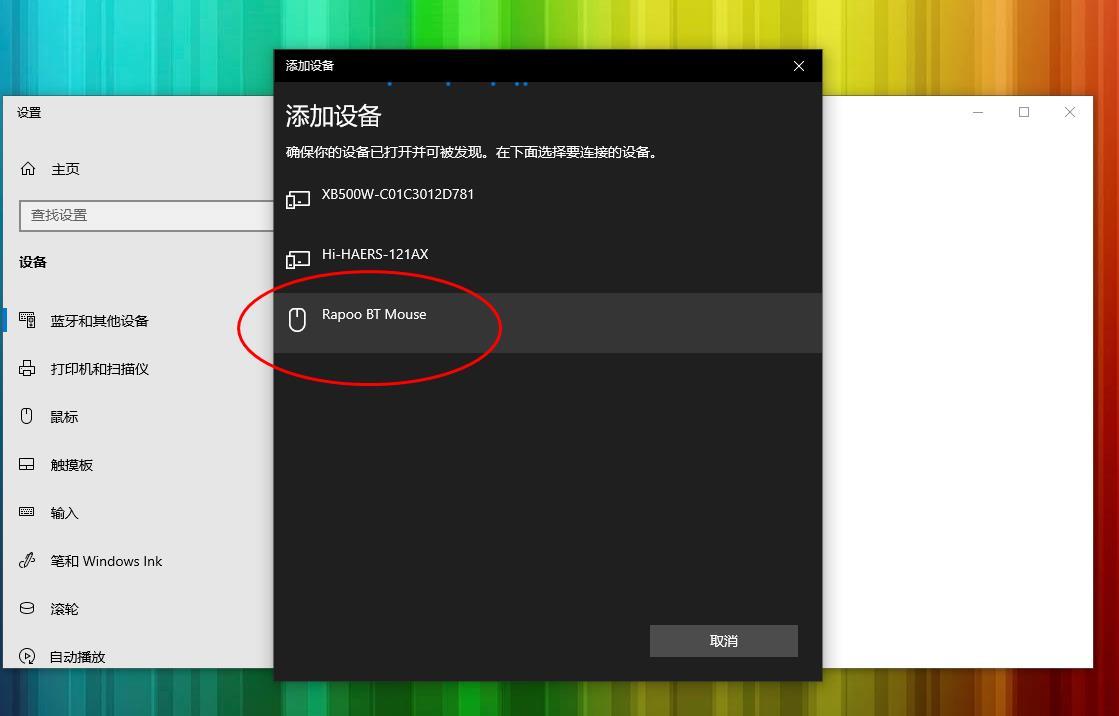Select XB500W-C01C3012D781 device
The height and width of the screenshot is (716, 1119).
pyautogui.click(x=547, y=203)
